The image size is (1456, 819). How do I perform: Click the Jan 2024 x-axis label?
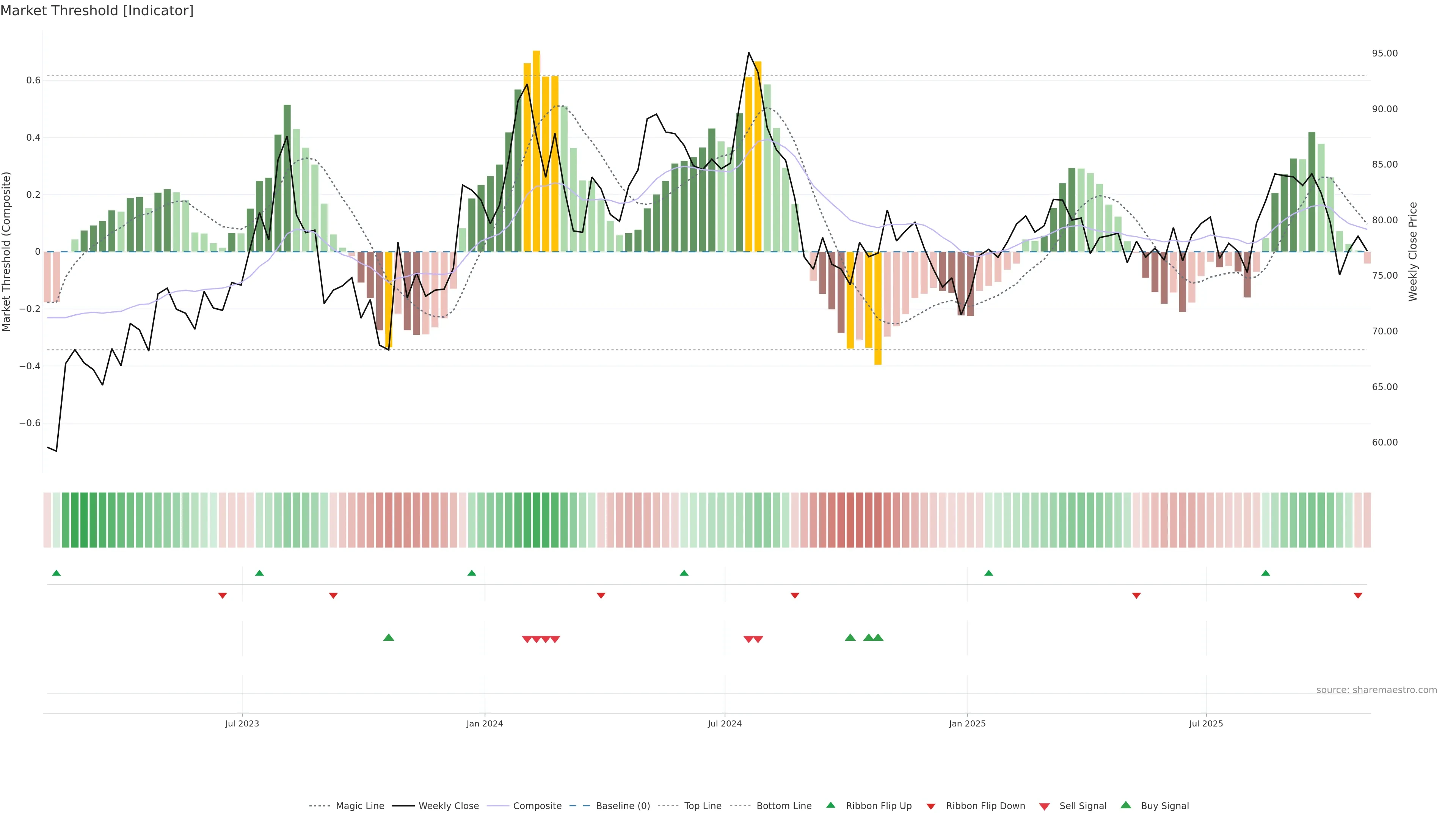pos(485,723)
